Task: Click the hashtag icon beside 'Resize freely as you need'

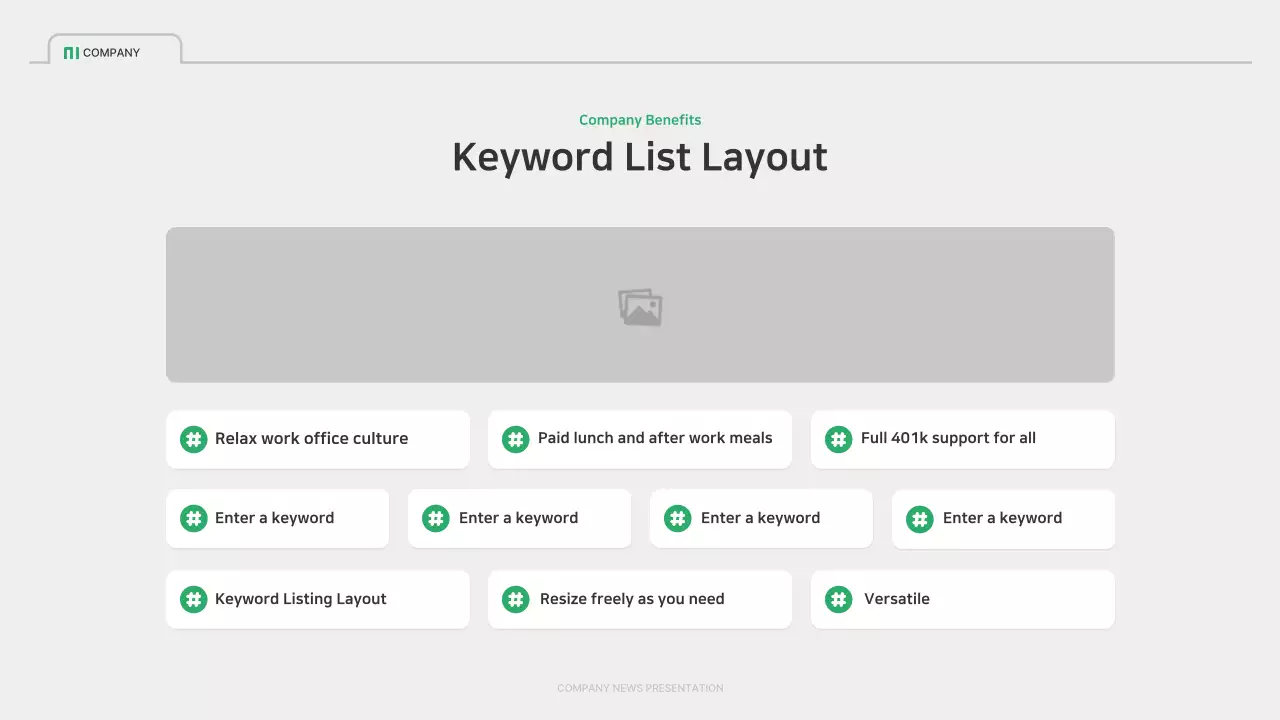Action: [515, 599]
